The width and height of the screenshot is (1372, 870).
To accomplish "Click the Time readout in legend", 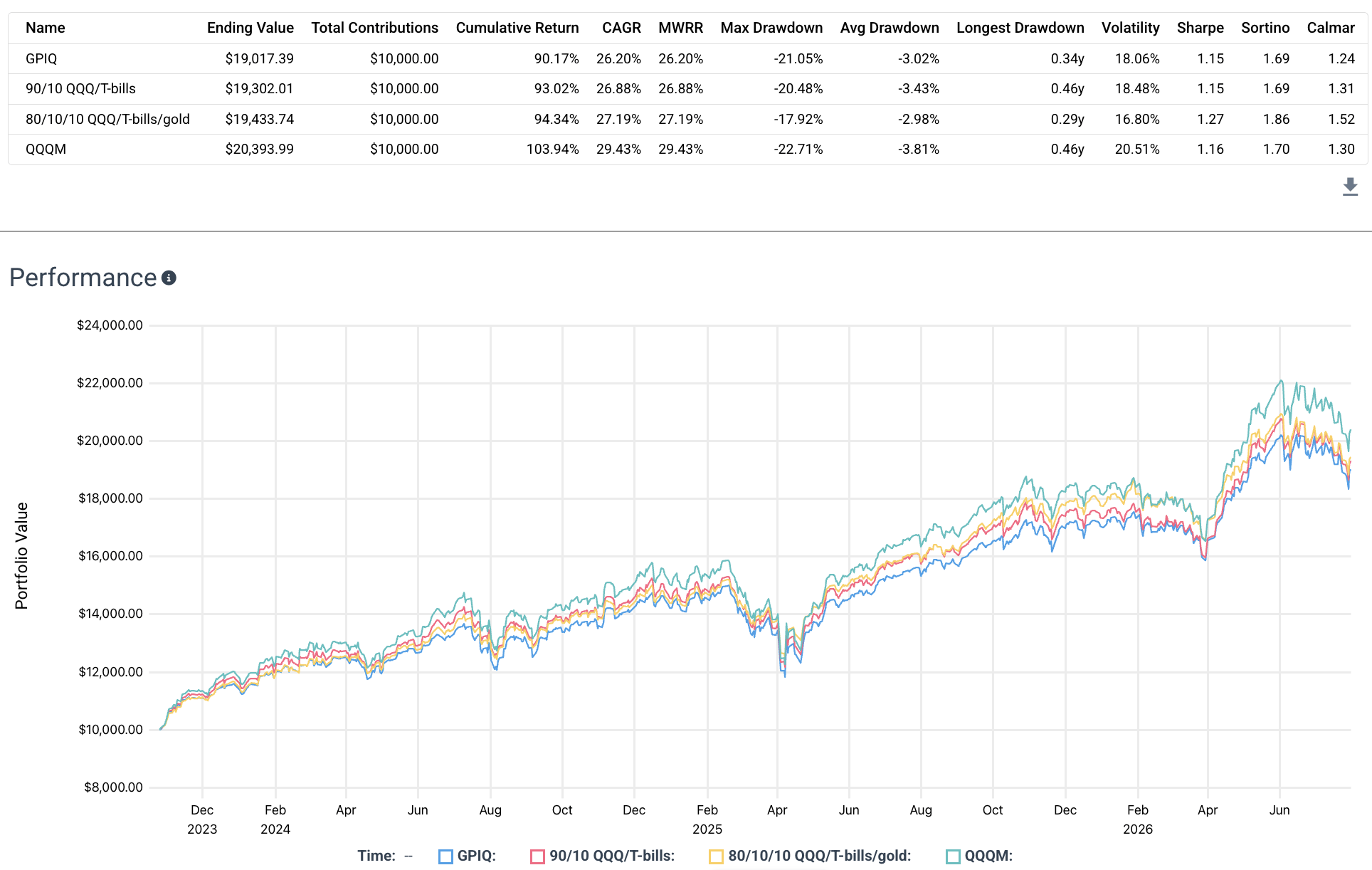I will (x=385, y=856).
